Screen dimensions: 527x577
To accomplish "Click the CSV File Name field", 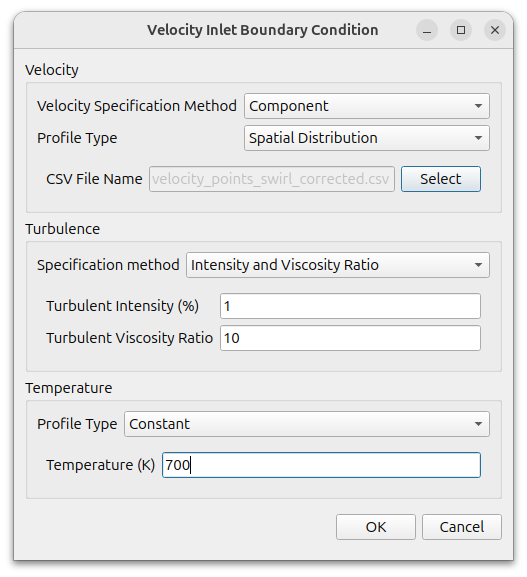I will [x=272, y=179].
